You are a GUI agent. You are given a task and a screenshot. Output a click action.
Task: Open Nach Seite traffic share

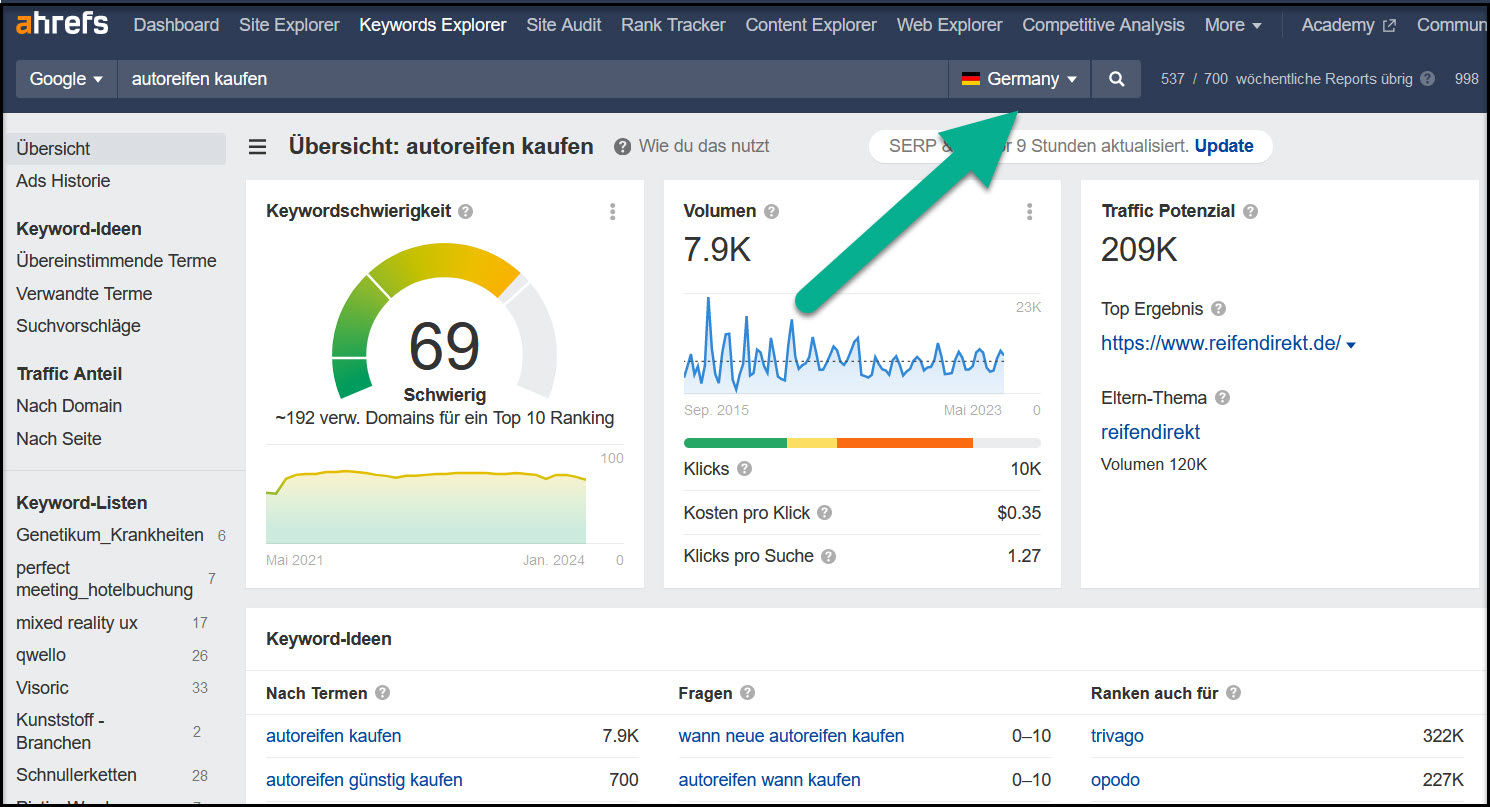coord(59,439)
